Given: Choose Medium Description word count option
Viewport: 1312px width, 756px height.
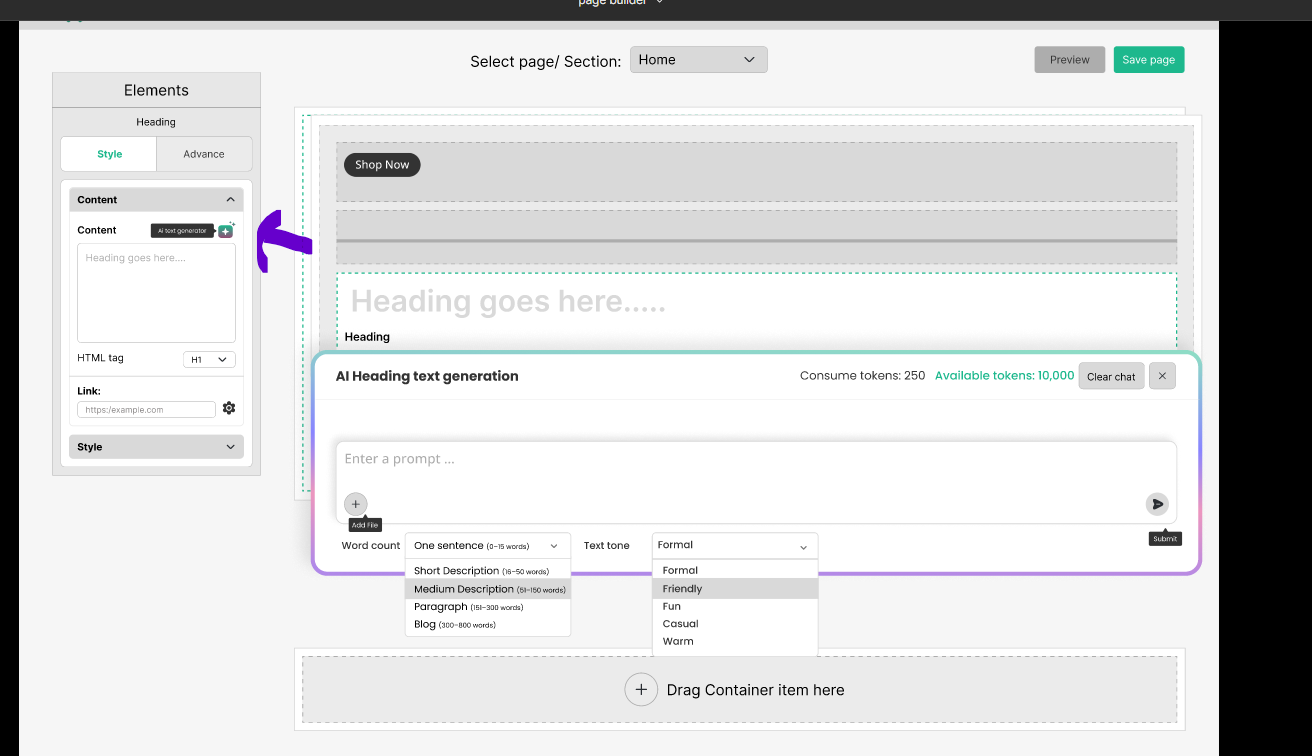Looking at the screenshot, I should [488, 589].
